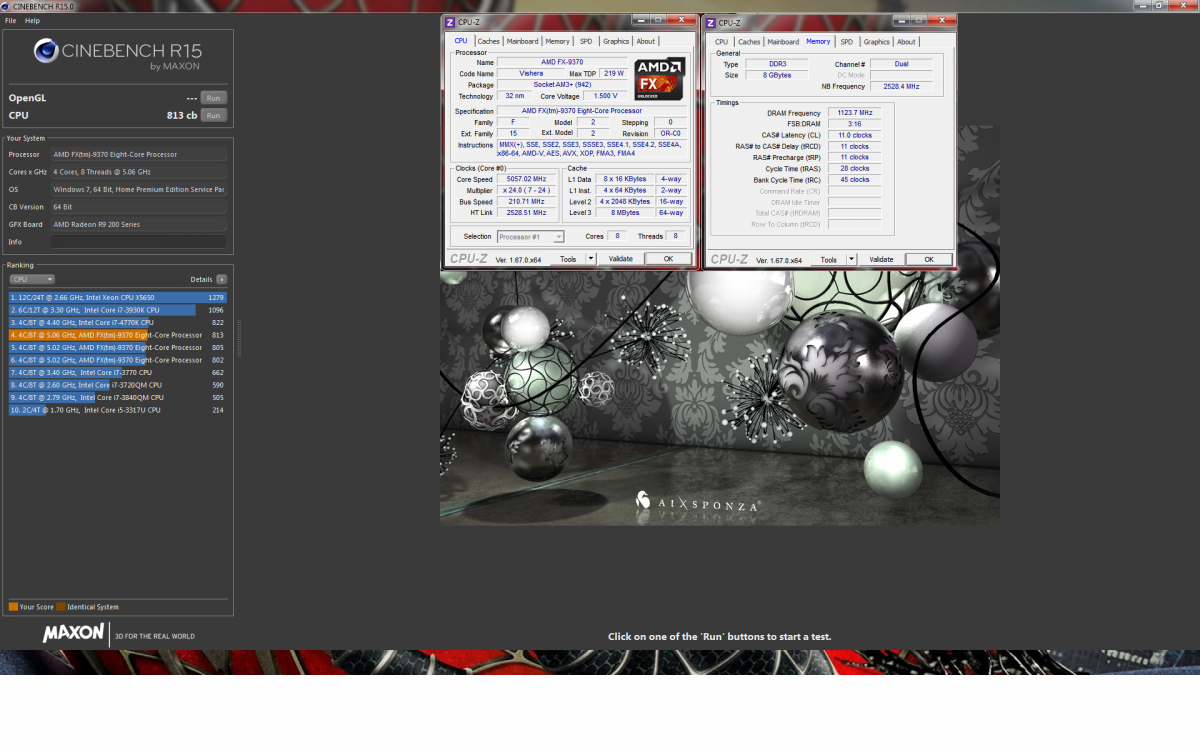Select the Intel Core i7-3840QM ranking row
1200x750 pixels.
click(x=117, y=397)
